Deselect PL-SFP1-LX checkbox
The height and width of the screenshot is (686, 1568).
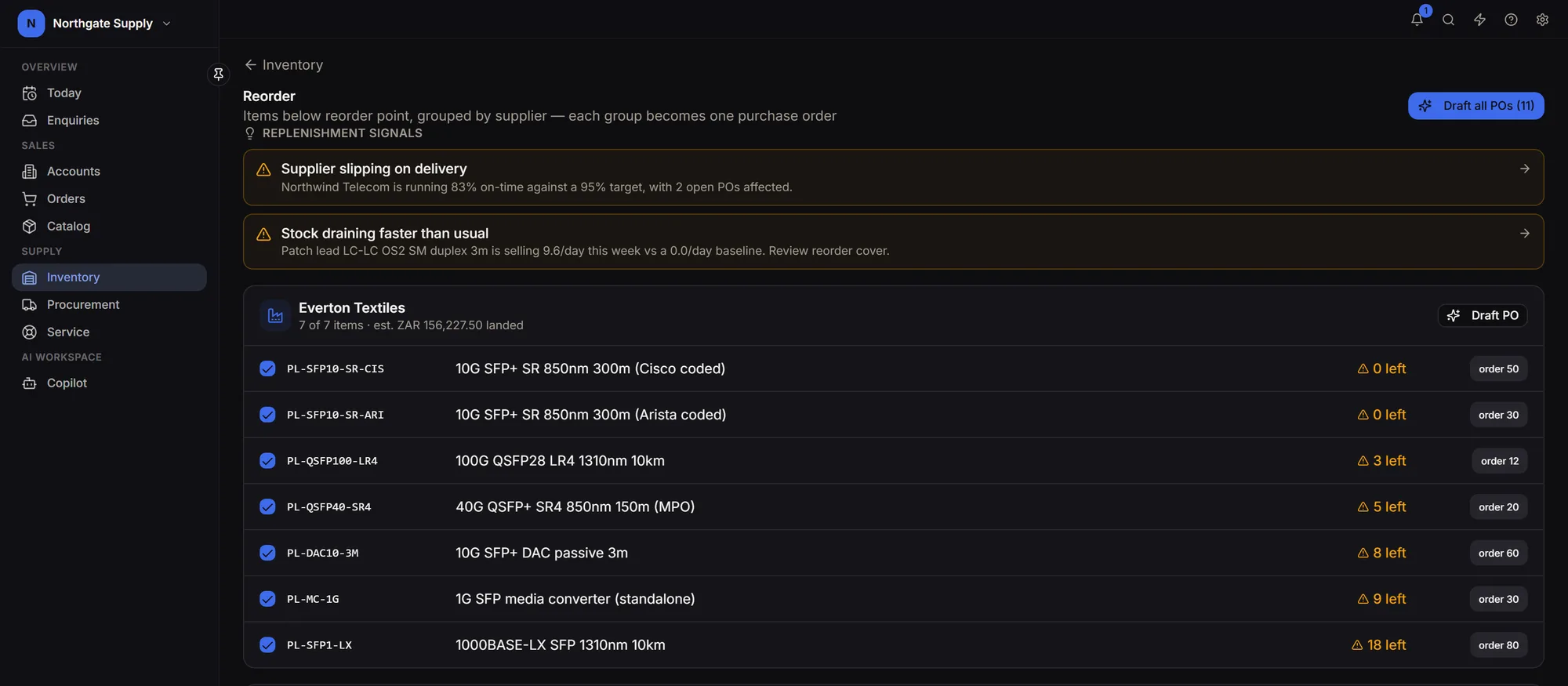[x=267, y=645]
